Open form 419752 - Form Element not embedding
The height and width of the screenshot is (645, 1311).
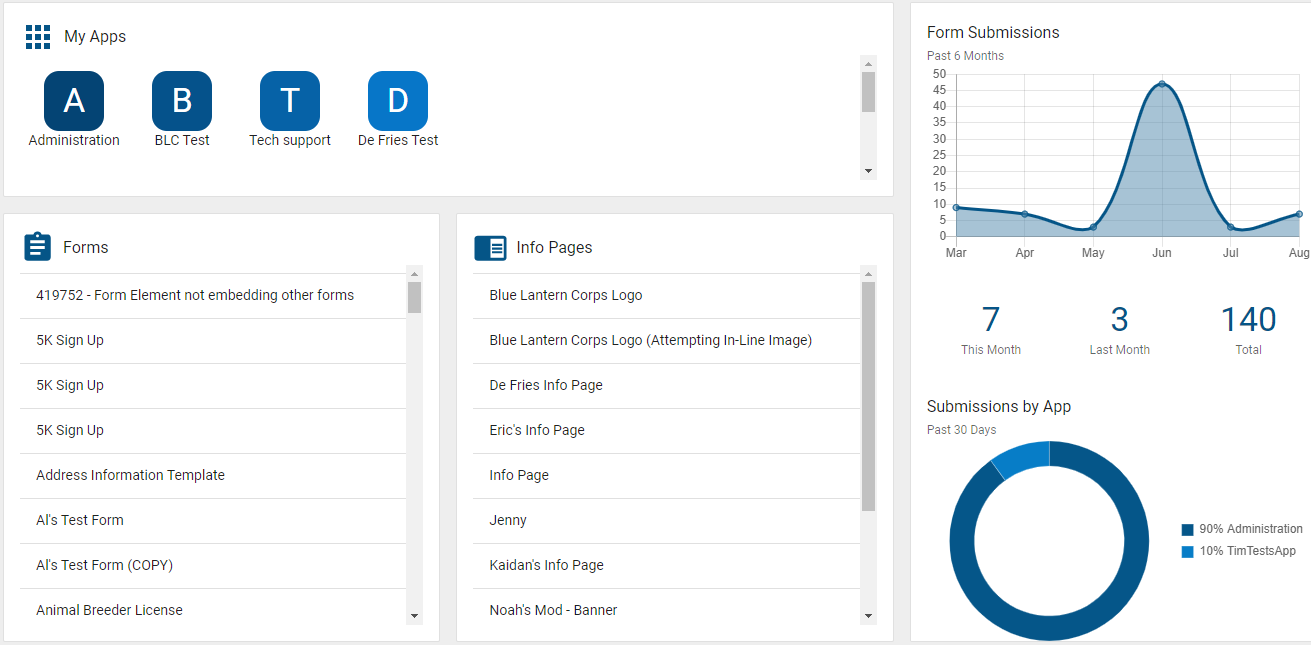click(213, 296)
